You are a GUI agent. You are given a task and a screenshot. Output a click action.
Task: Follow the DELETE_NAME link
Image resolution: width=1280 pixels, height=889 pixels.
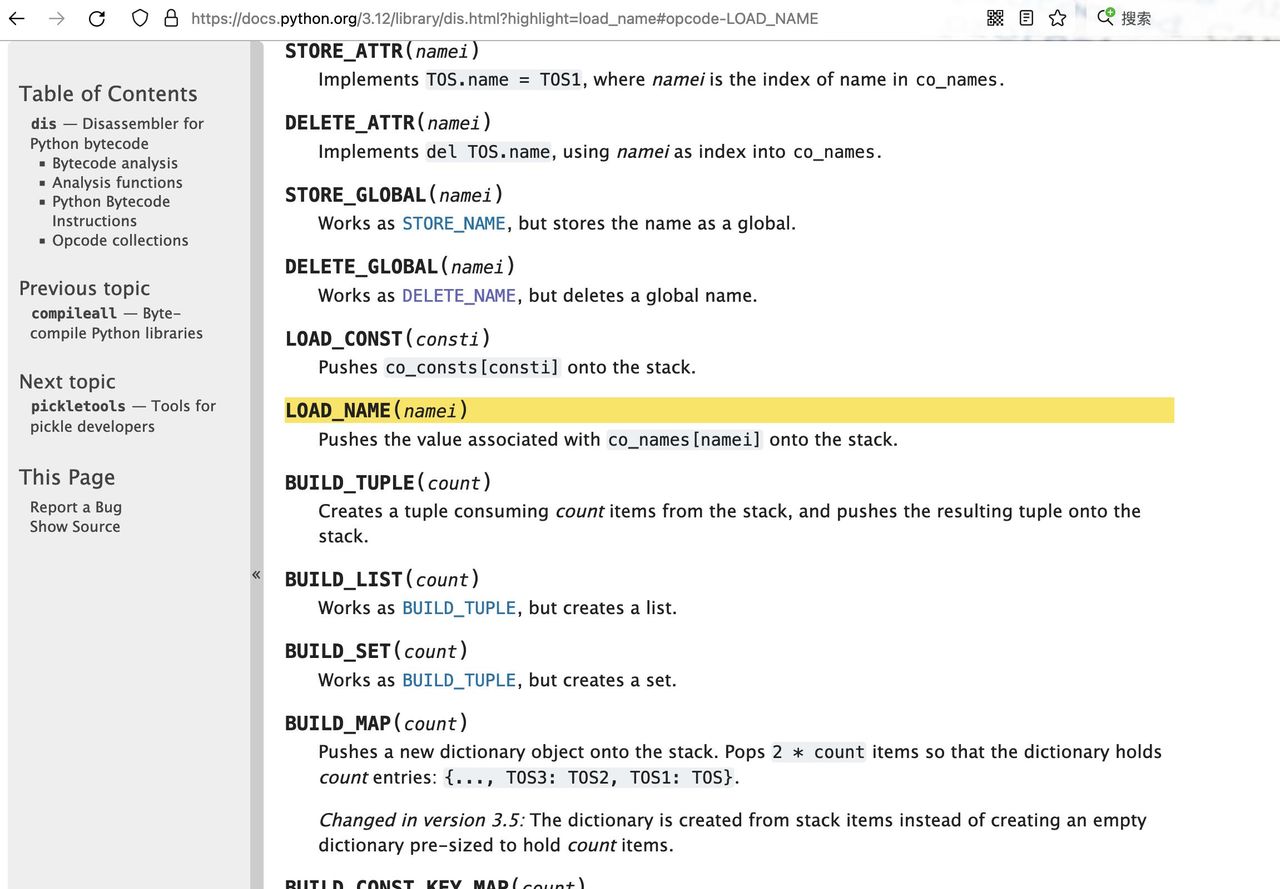[x=458, y=295]
